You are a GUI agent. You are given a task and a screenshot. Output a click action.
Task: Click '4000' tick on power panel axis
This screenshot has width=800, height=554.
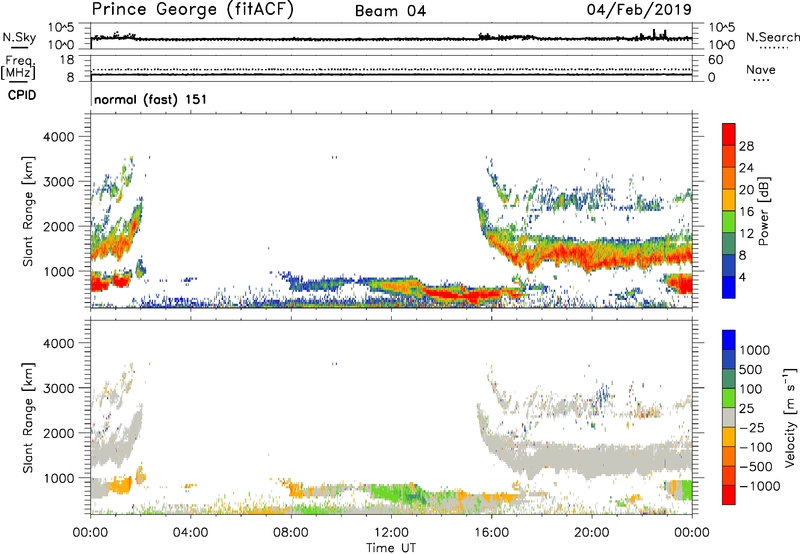pyautogui.click(x=59, y=137)
